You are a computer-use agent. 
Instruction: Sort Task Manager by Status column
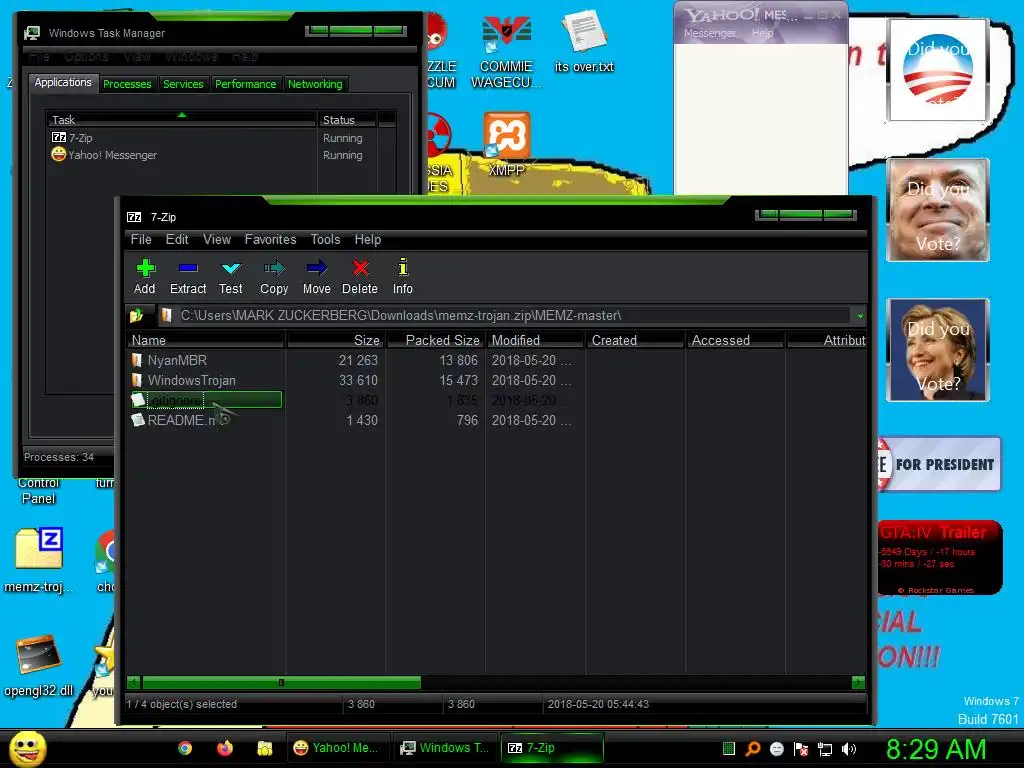point(347,120)
